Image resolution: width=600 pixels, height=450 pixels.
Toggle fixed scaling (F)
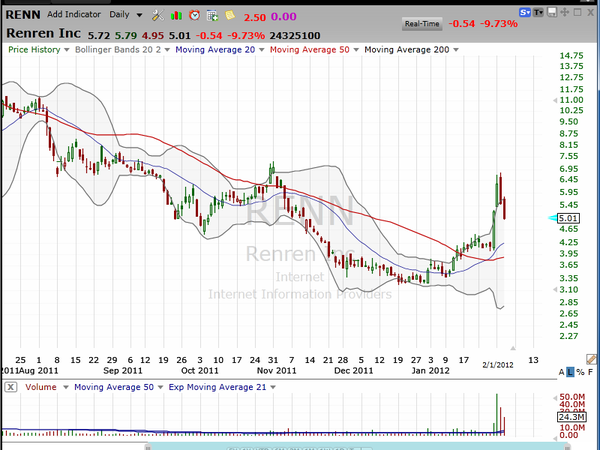(x=590, y=372)
